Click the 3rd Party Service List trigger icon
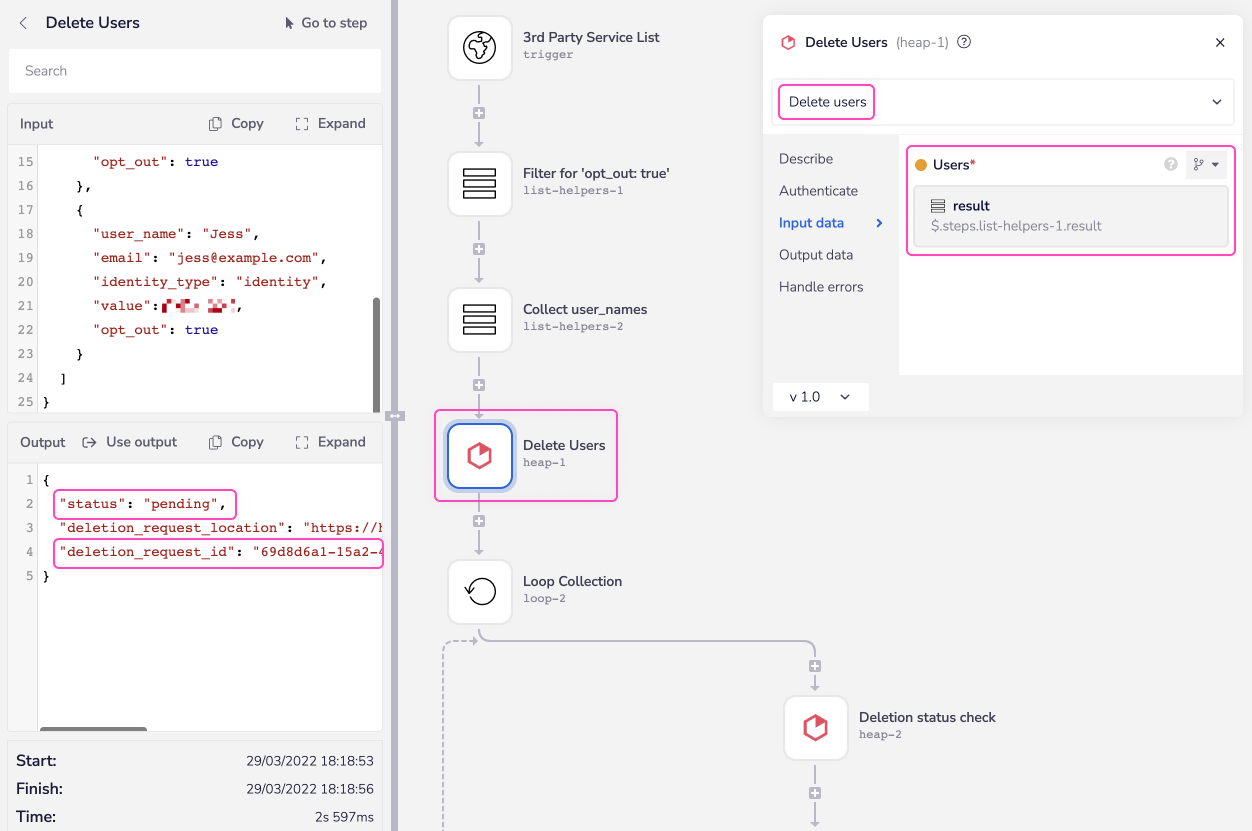1252x831 pixels. [x=480, y=47]
